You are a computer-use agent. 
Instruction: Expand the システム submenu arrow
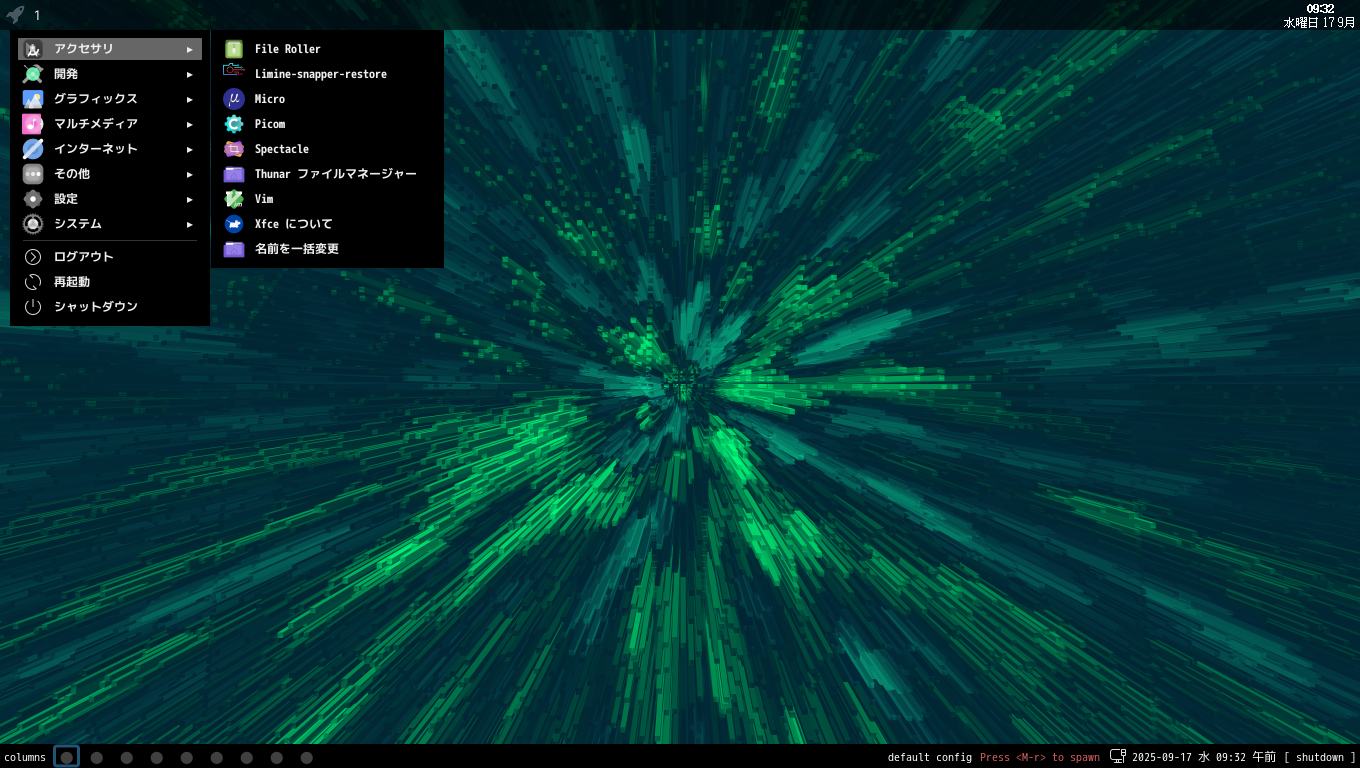[x=190, y=224]
